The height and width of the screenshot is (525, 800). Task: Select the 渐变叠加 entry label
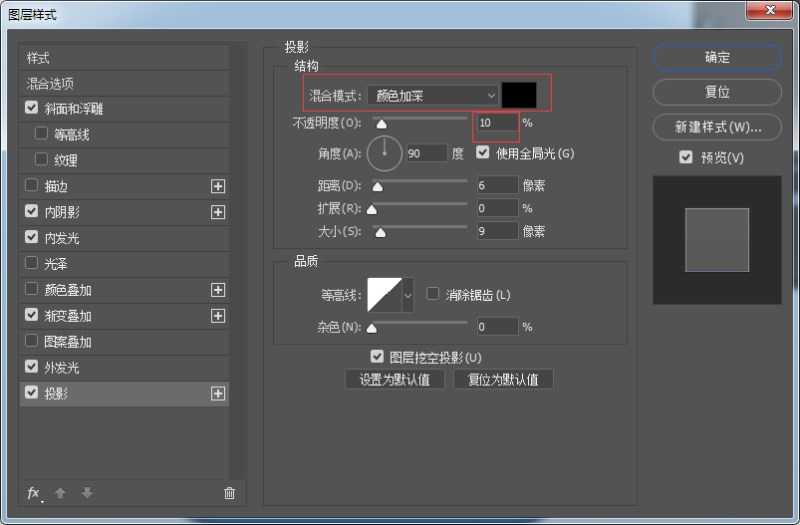coord(68,316)
